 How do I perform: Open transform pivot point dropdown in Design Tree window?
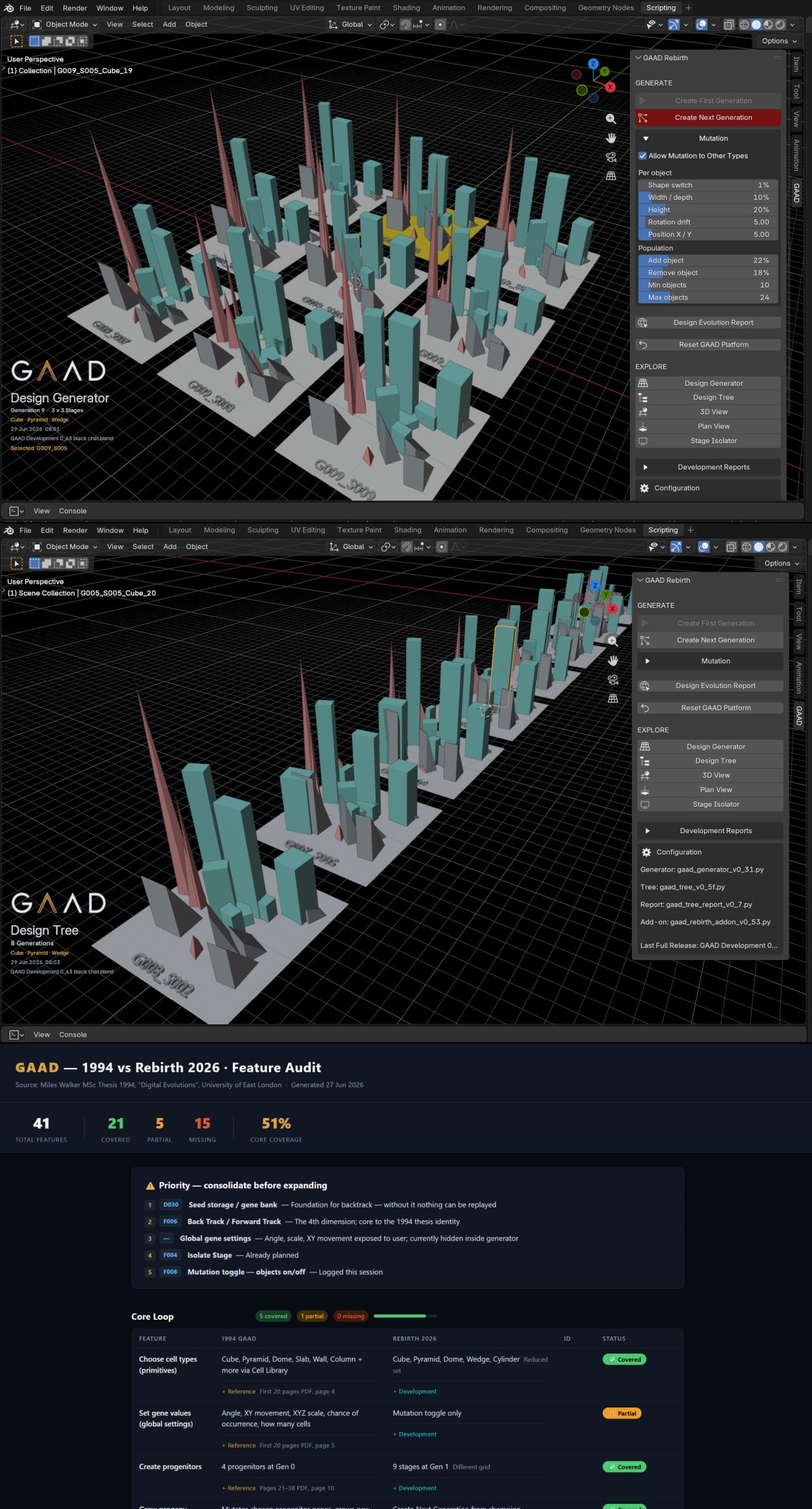click(x=387, y=547)
